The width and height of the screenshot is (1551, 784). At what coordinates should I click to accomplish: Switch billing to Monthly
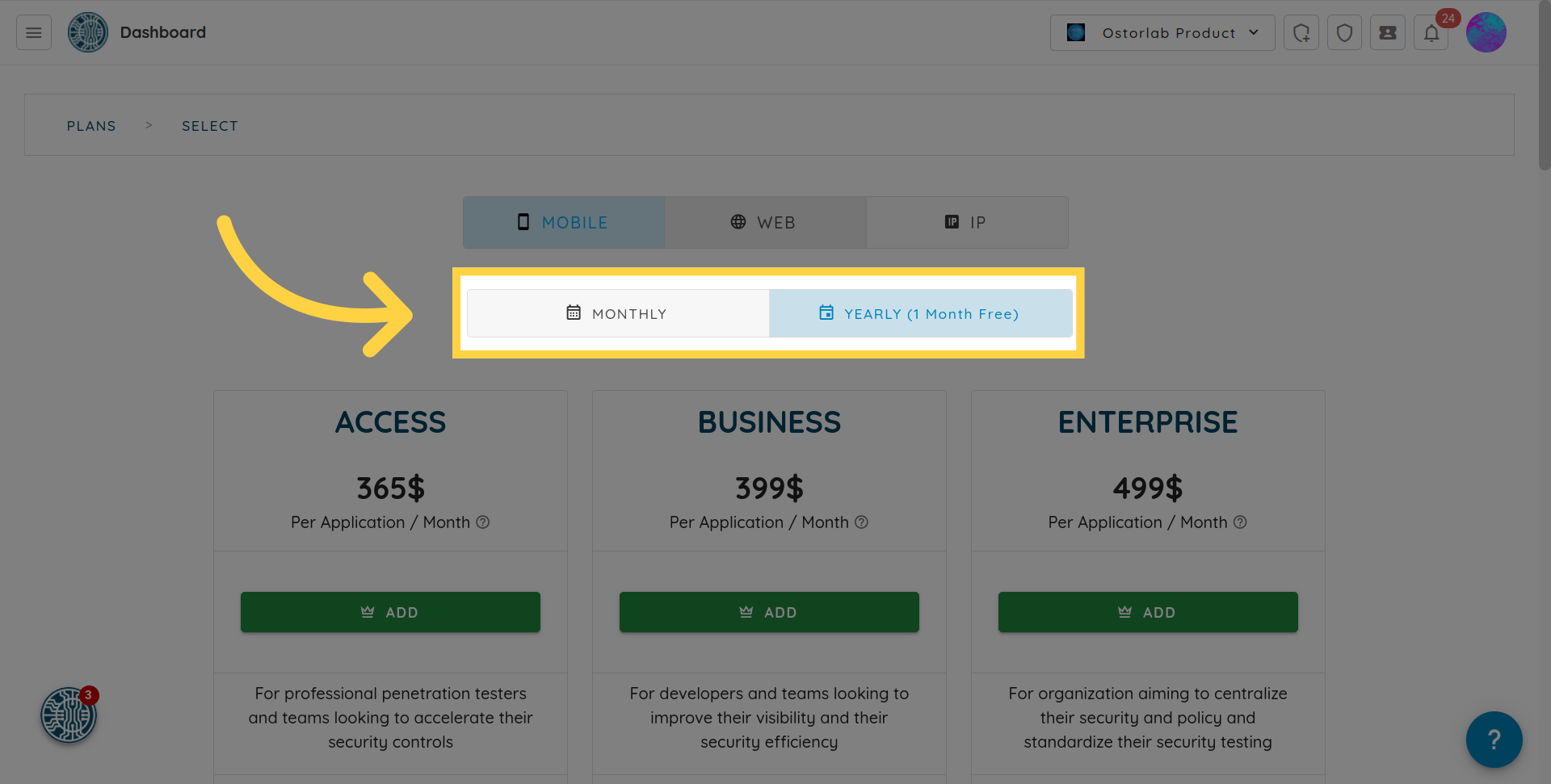[x=618, y=313]
